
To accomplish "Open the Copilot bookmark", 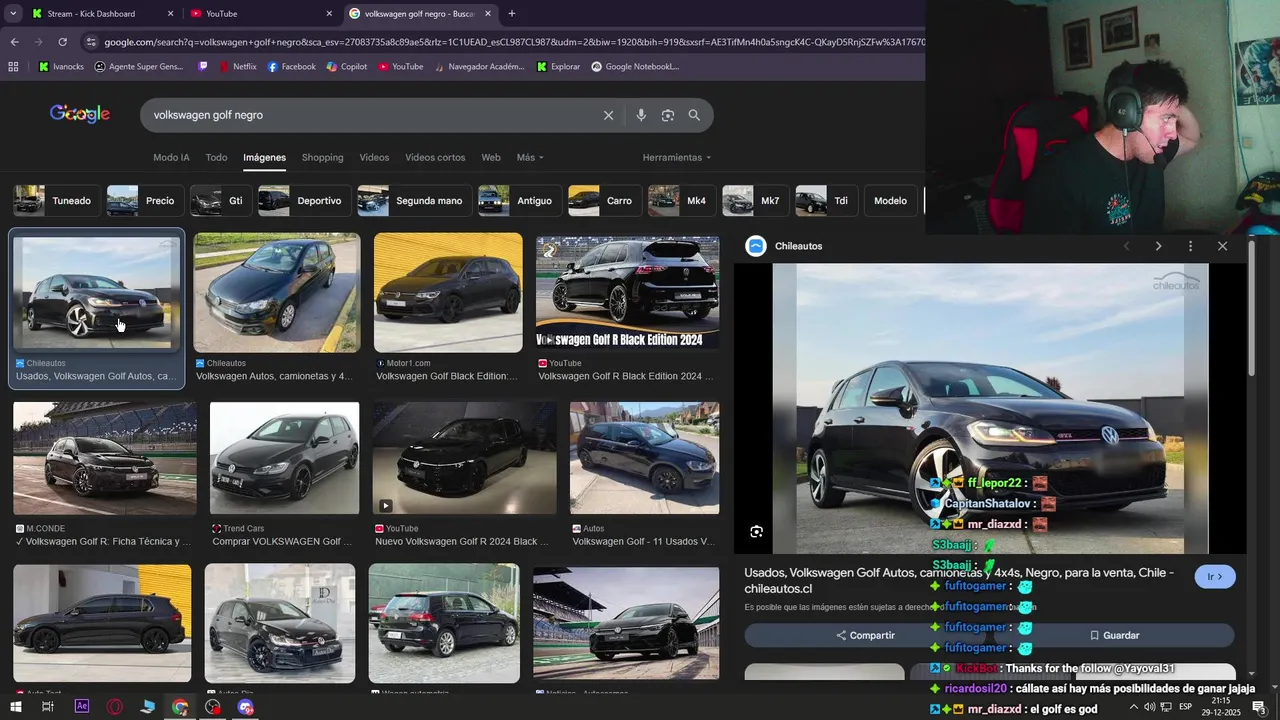I will tap(346, 67).
